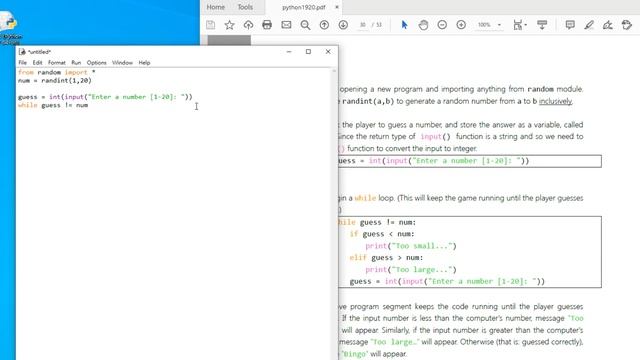Screen dimensions: 640x360
Task: Switch to the Home tab in PDF reader
Action: click(216, 7)
